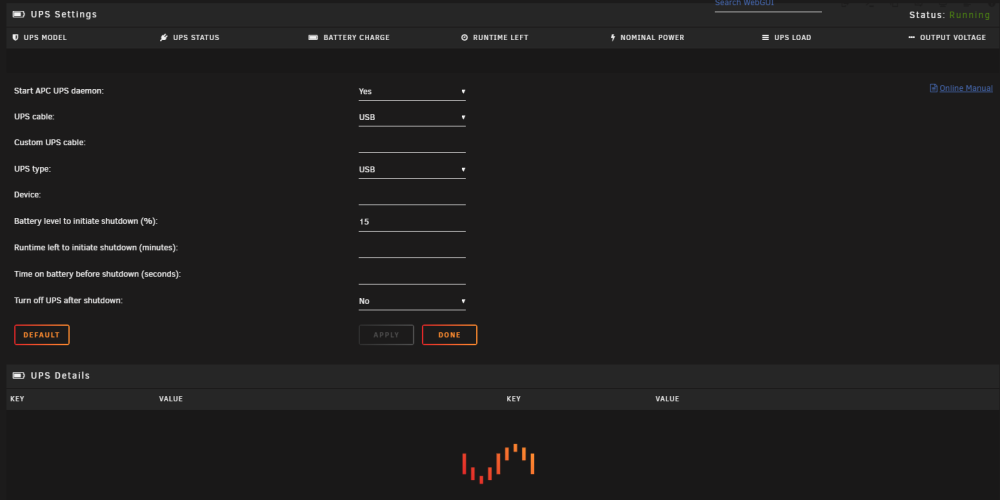Click the UPS STATUS header label
Viewport: 1000px width, 500px height.
pyautogui.click(x=196, y=38)
